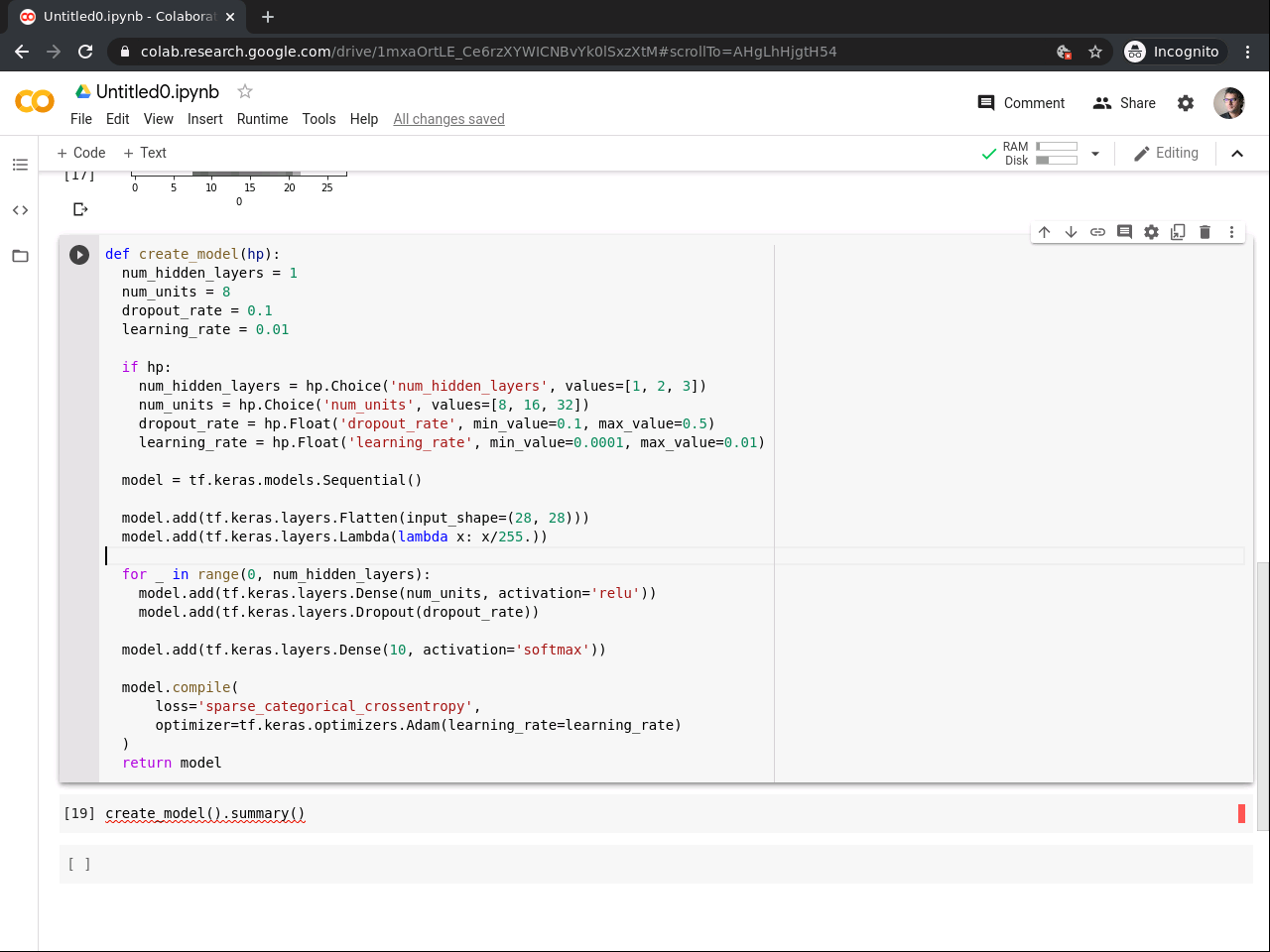Screen dimensions: 1270x952
Task: Open the user account avatar
Action: 1229,103
